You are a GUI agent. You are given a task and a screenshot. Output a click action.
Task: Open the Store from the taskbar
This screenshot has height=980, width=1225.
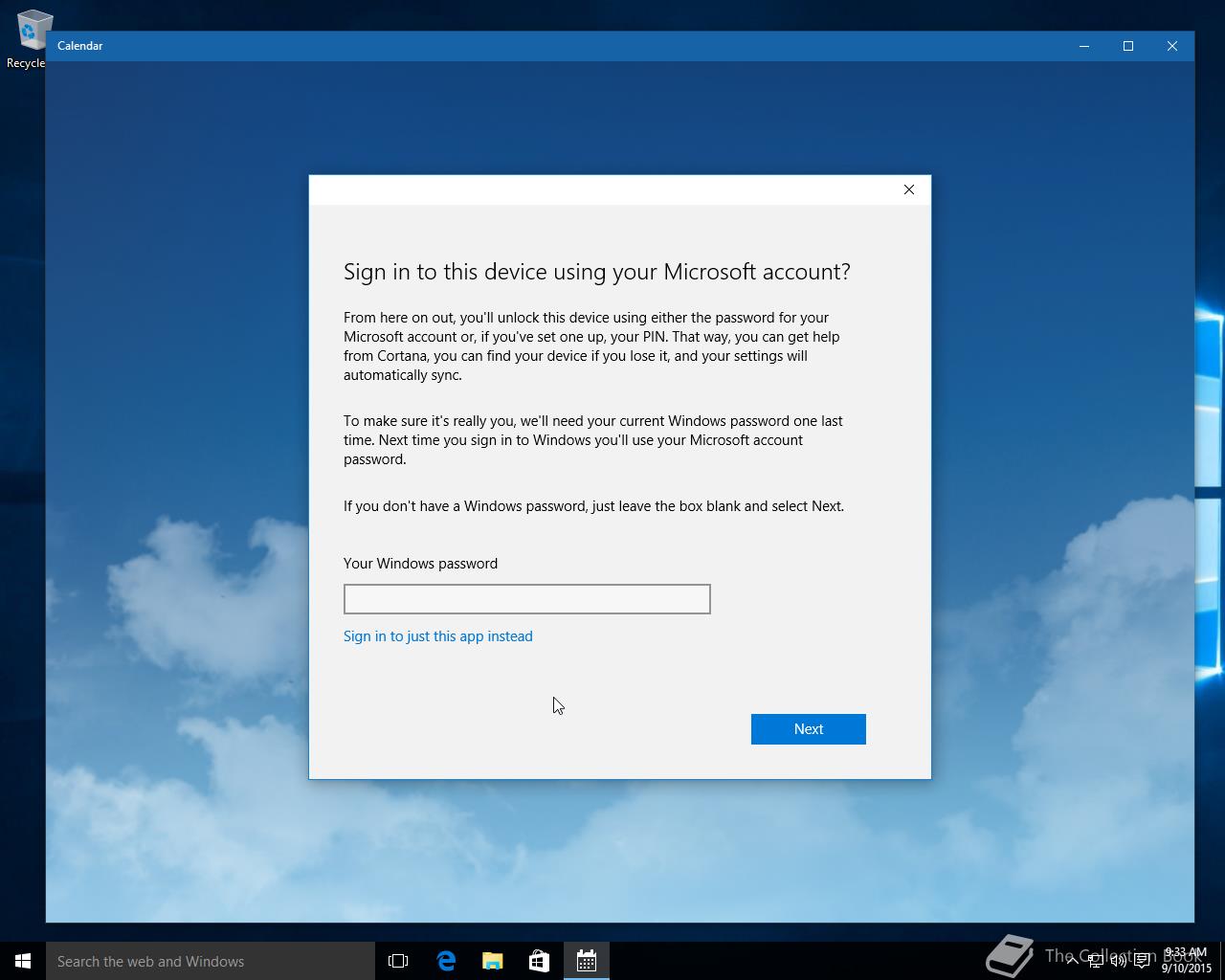(x=539, y=961)
